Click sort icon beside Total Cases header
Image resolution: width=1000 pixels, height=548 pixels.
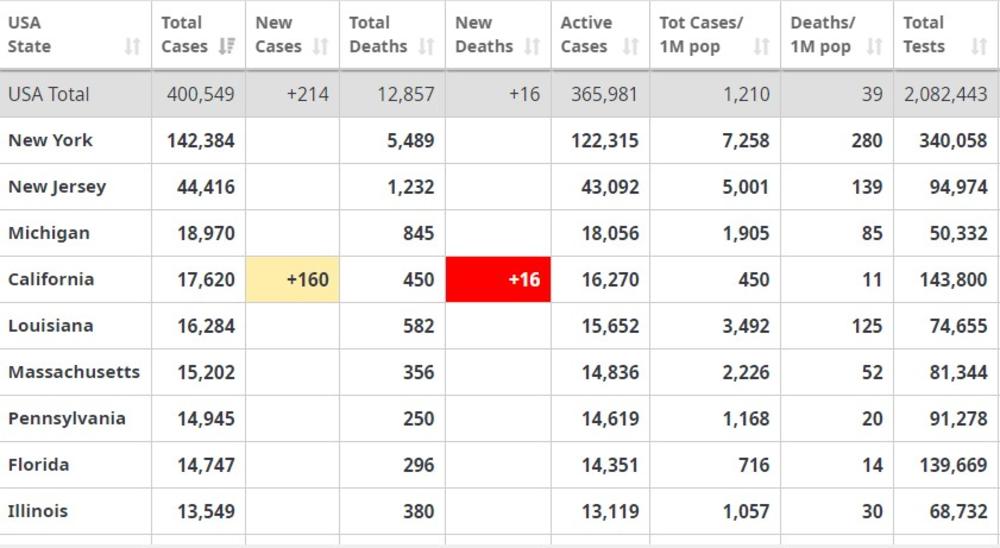pos(226,46)
